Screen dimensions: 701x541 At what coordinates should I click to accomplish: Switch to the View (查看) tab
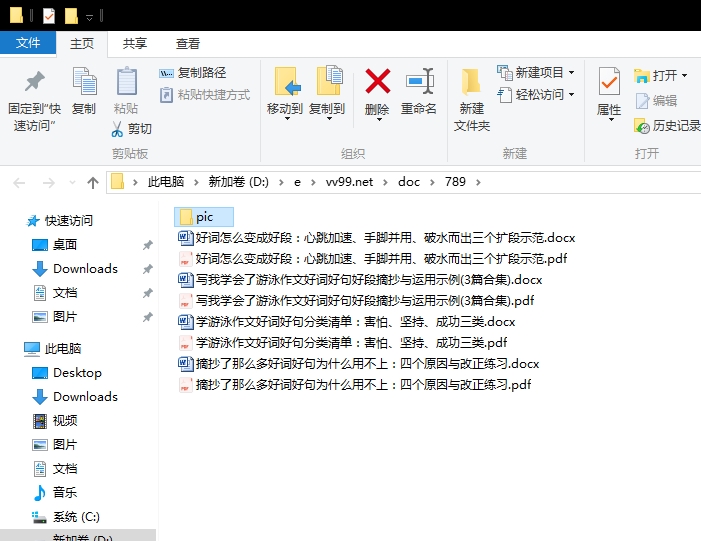pos(187,44)
